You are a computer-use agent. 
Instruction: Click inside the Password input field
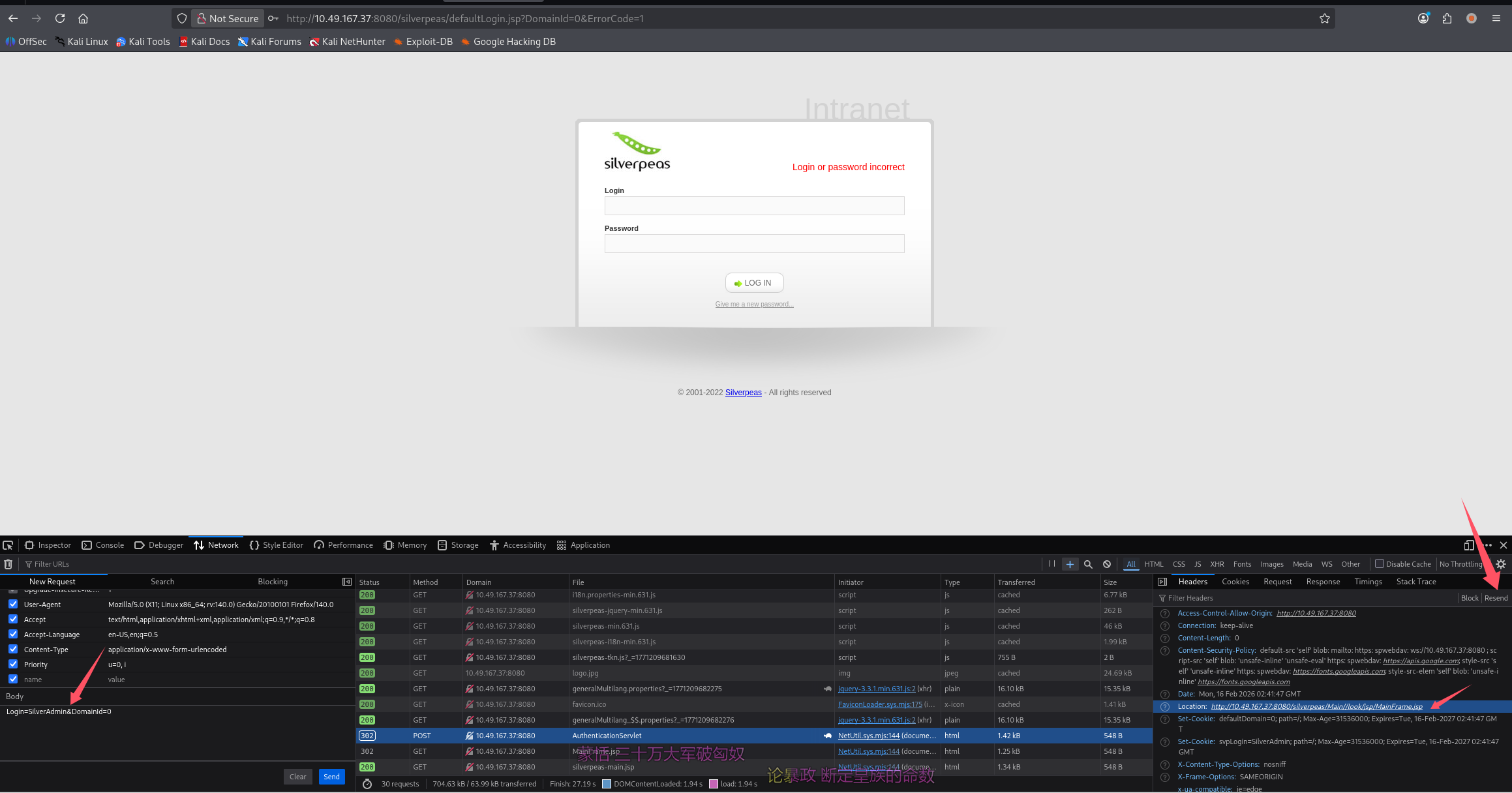[x=754, y=244]
